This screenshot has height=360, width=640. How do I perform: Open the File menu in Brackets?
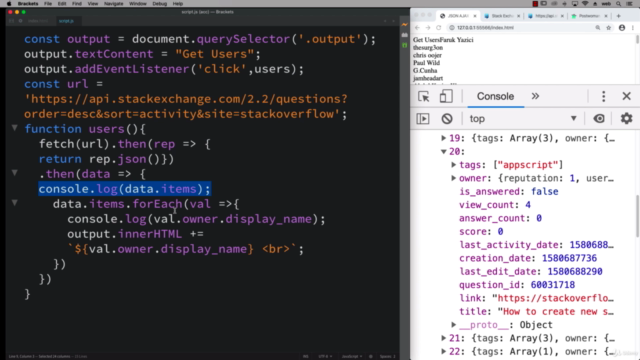[x=48, y=4]
